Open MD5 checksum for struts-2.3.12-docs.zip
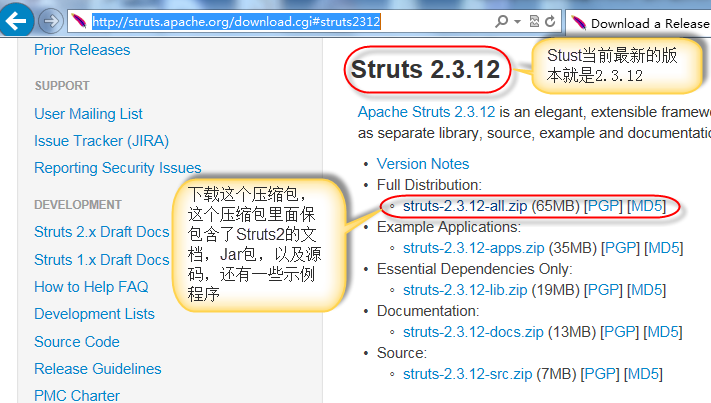The image size is (711, 403). pyautogui.click(x=662, y=332)
